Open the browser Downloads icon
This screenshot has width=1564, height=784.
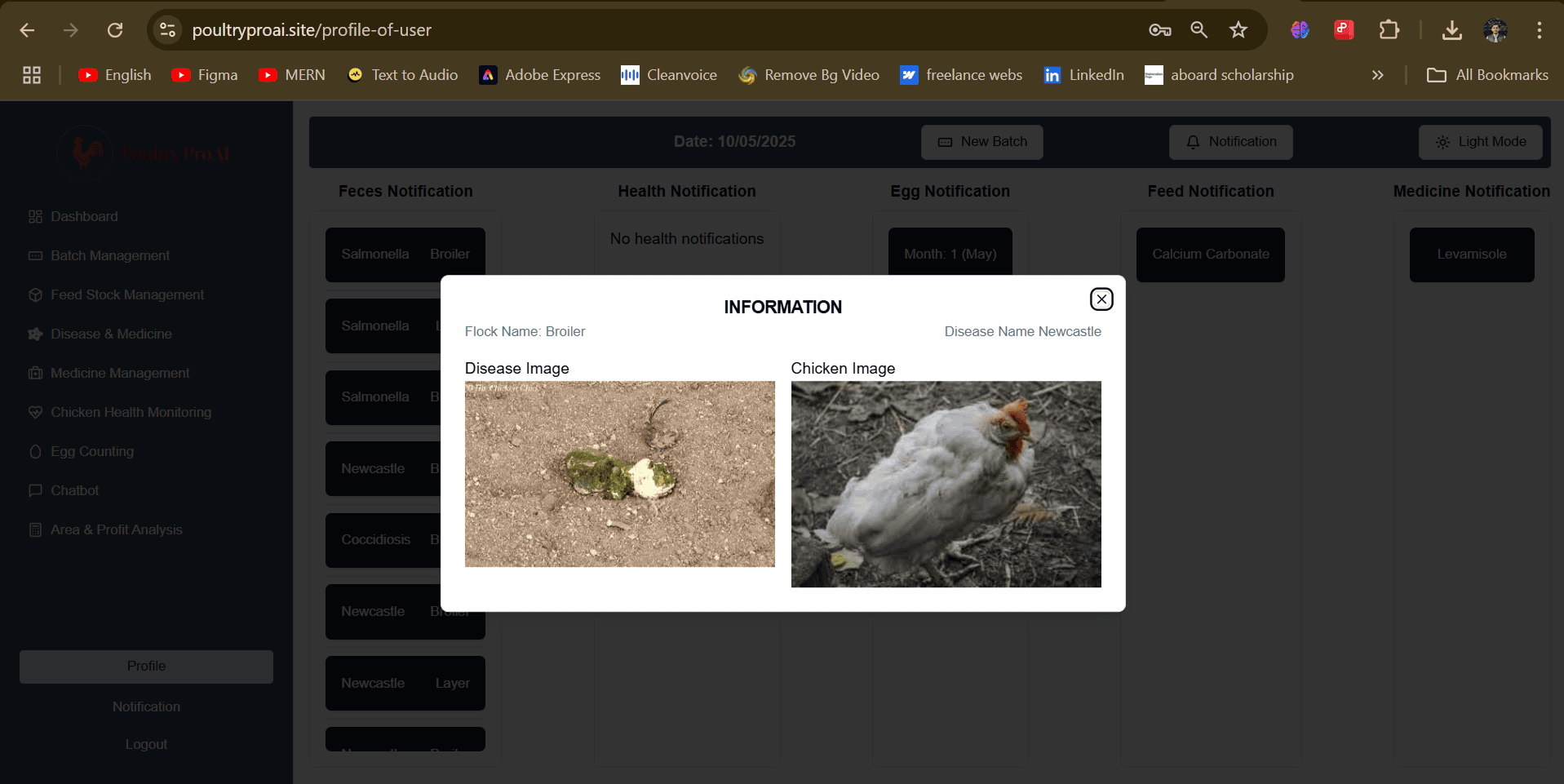click(x=1451, y=30)
